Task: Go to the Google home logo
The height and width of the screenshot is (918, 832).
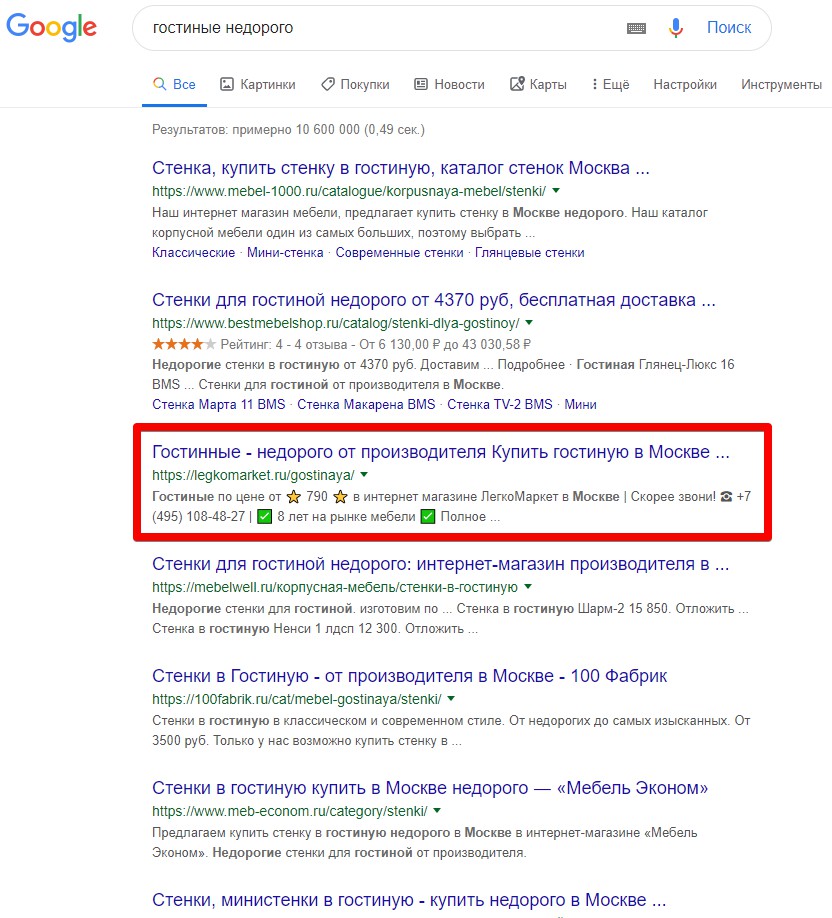Action: [x=52, y=28]
